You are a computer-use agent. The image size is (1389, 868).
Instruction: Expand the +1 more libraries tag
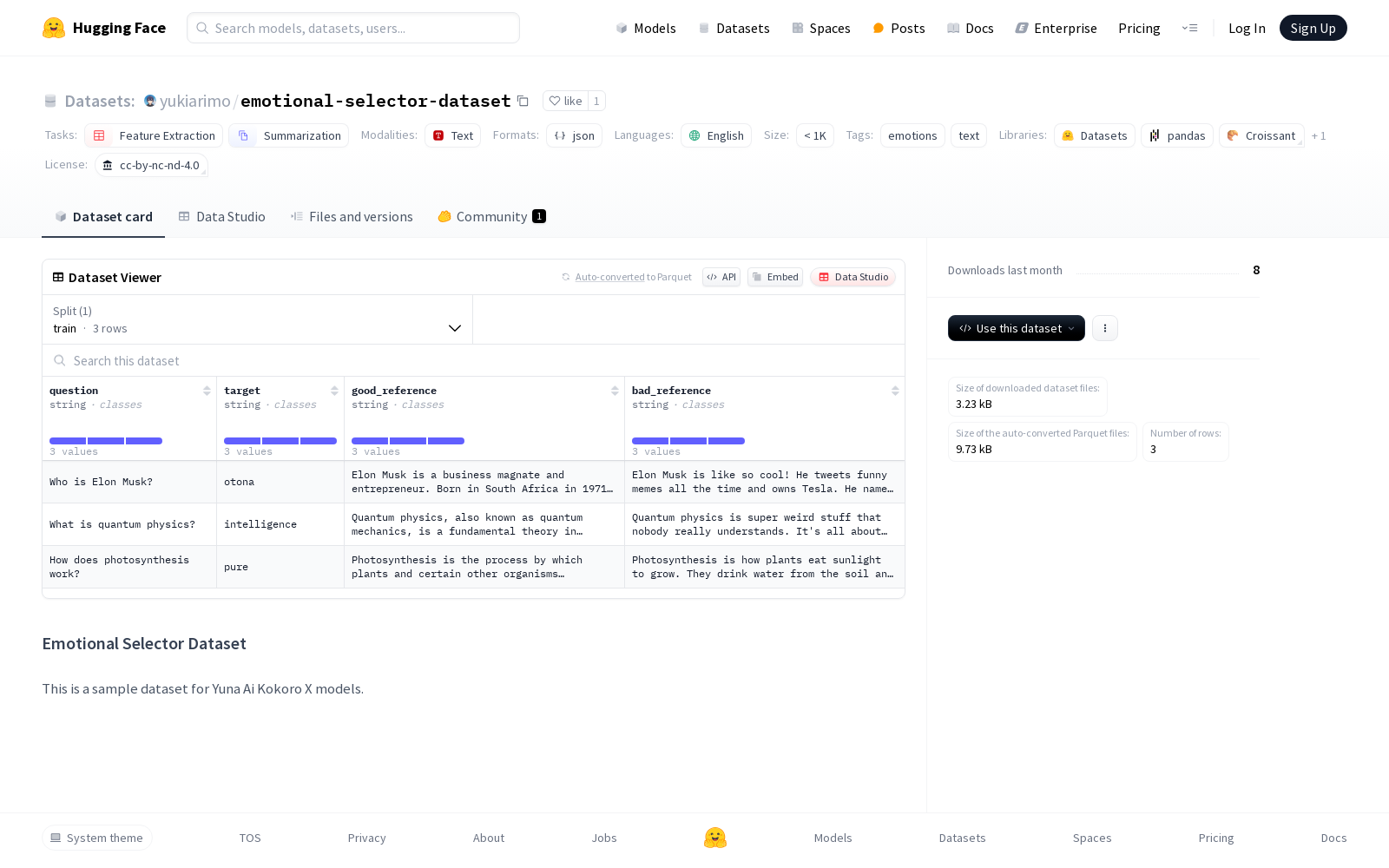click(1319, 135)
